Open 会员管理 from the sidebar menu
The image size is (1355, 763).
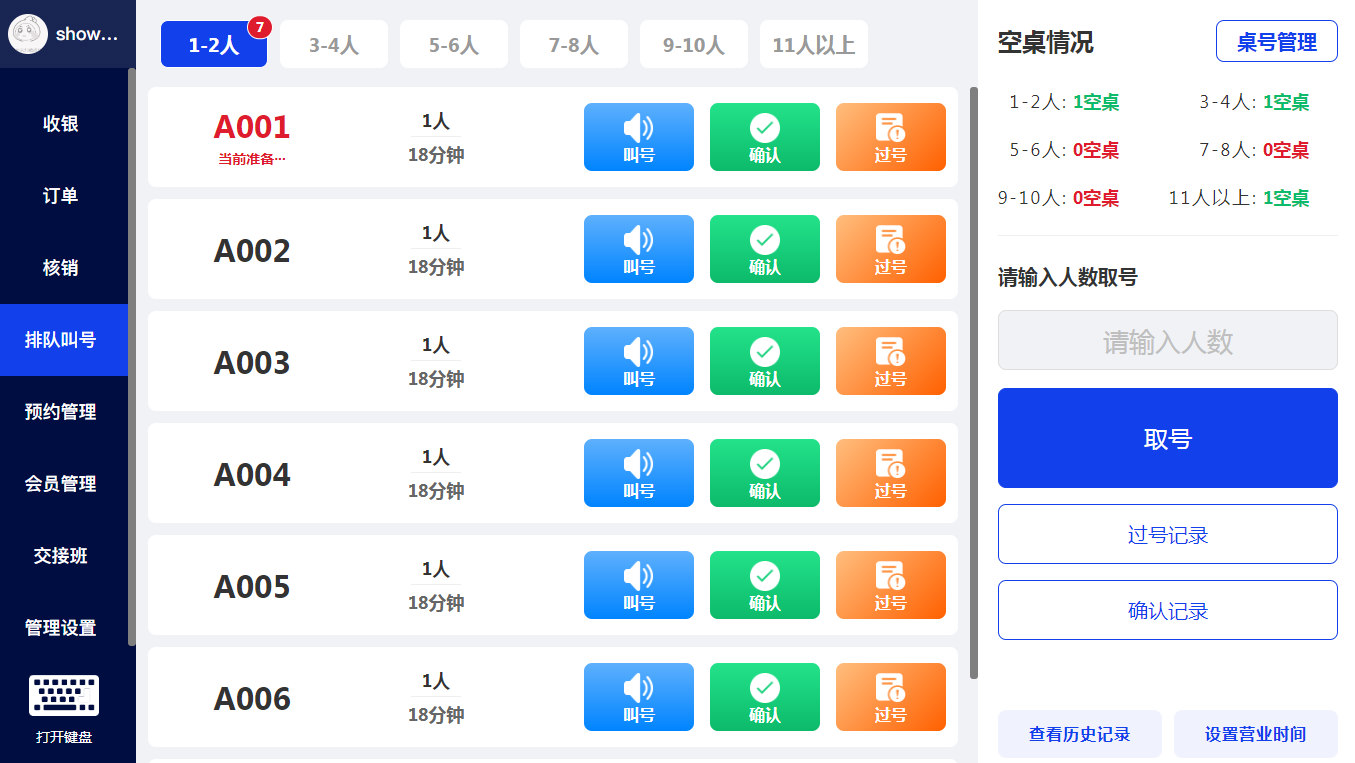[x=61, y=484]
